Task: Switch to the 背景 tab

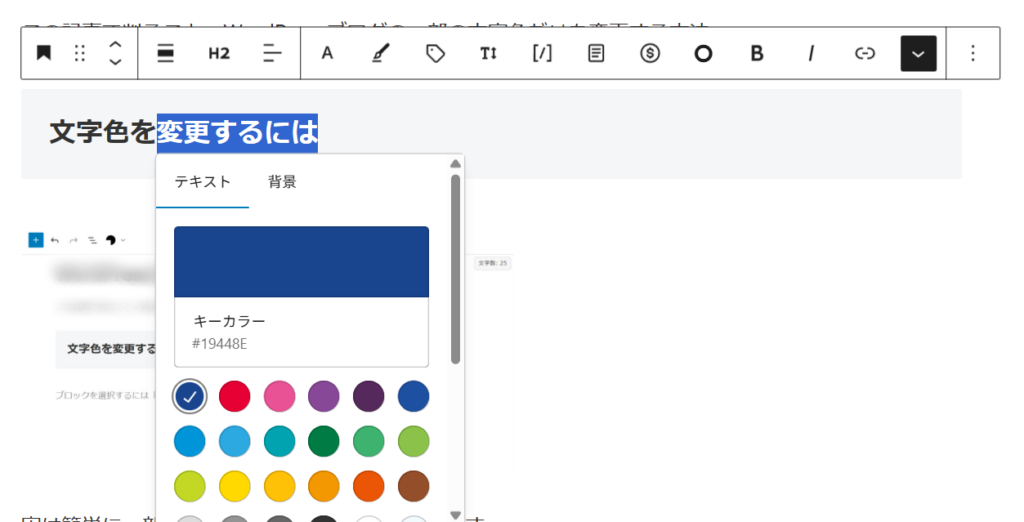Action: pyautogui.click(x=282, y=182)
